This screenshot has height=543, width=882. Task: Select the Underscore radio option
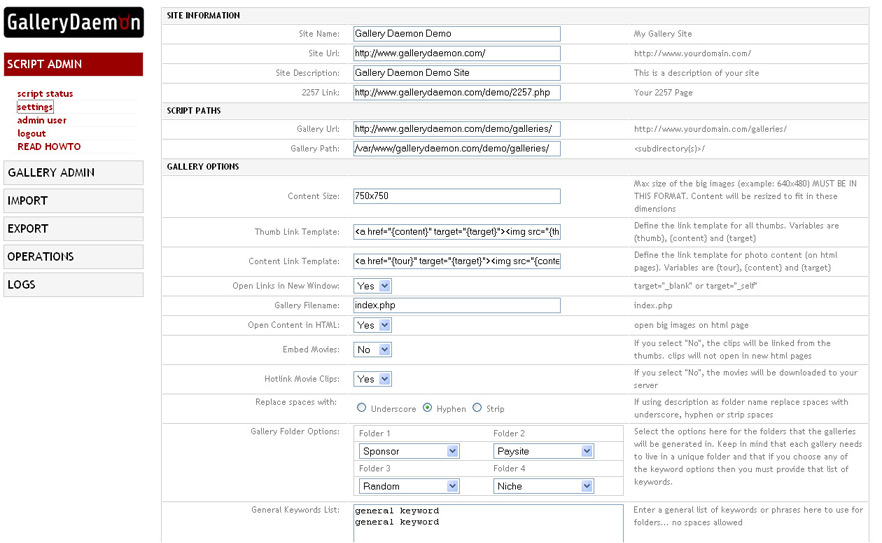click(362, 408)
